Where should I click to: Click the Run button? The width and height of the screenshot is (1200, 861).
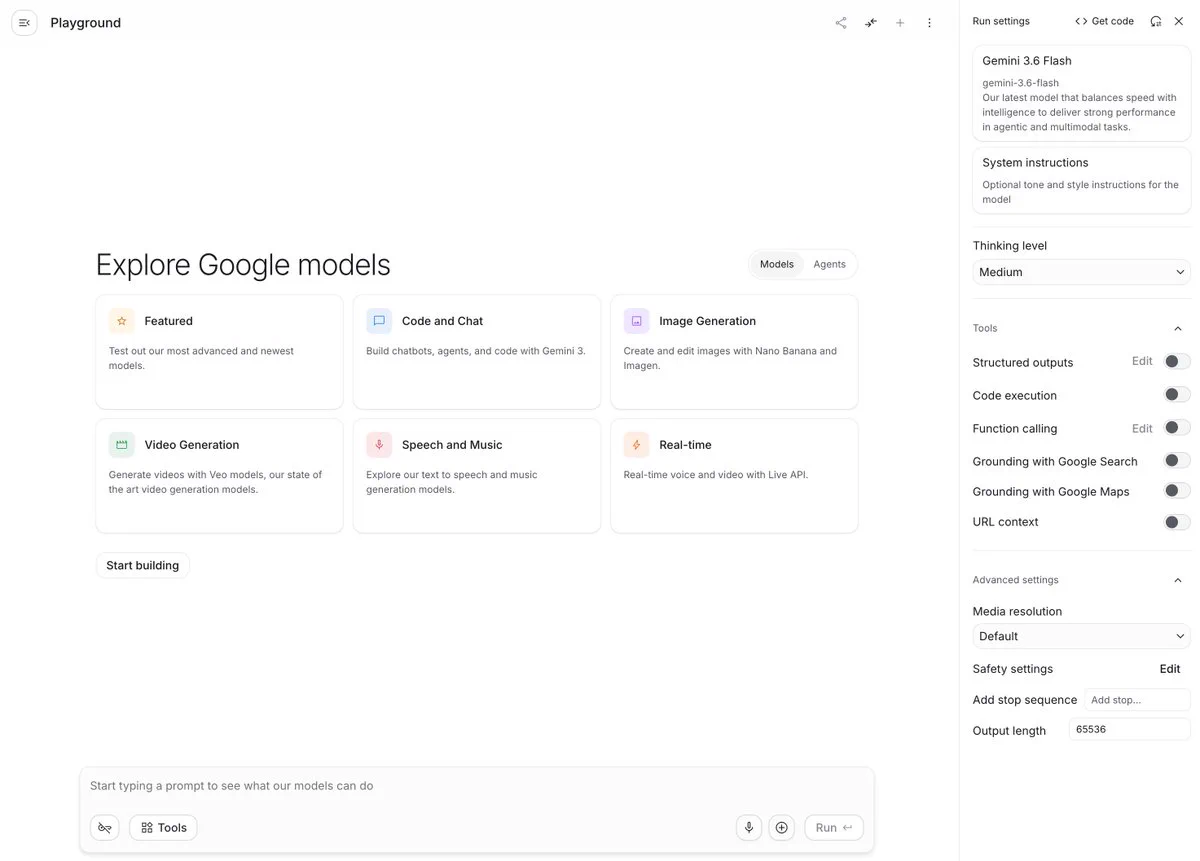pyautogui.click(x=834, y=828)
